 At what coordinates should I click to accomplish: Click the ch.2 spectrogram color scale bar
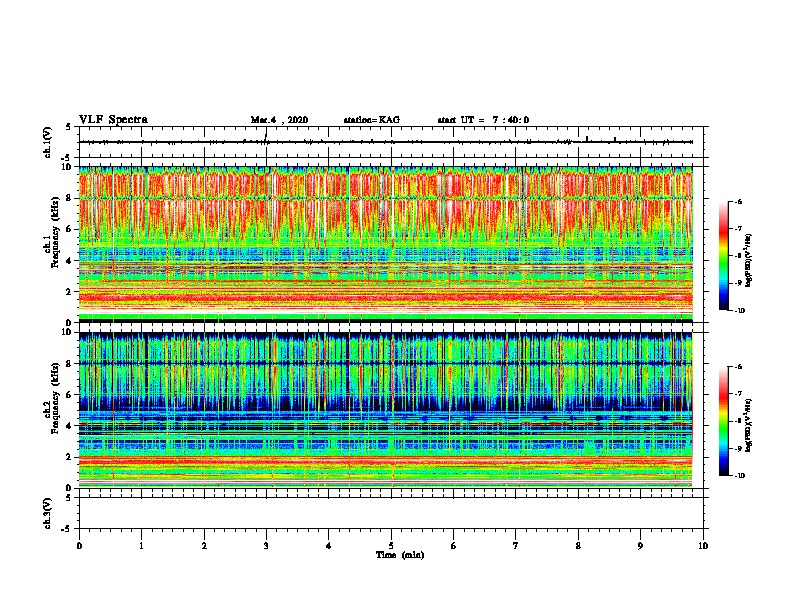tap(723, 421)
